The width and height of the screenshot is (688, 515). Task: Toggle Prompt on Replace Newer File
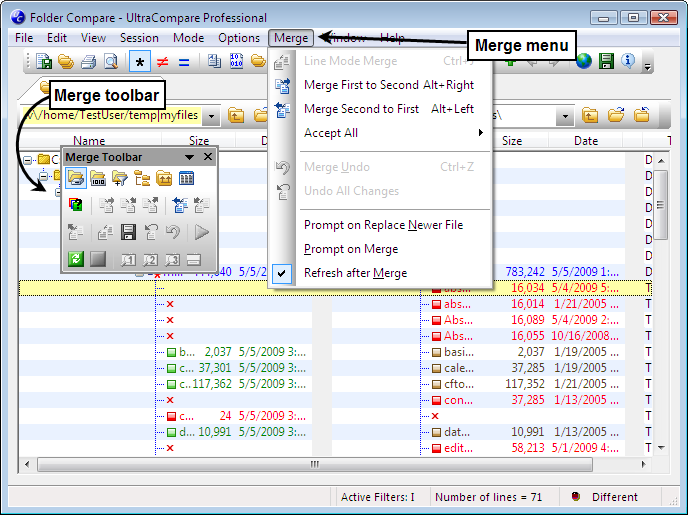(380, 225)
